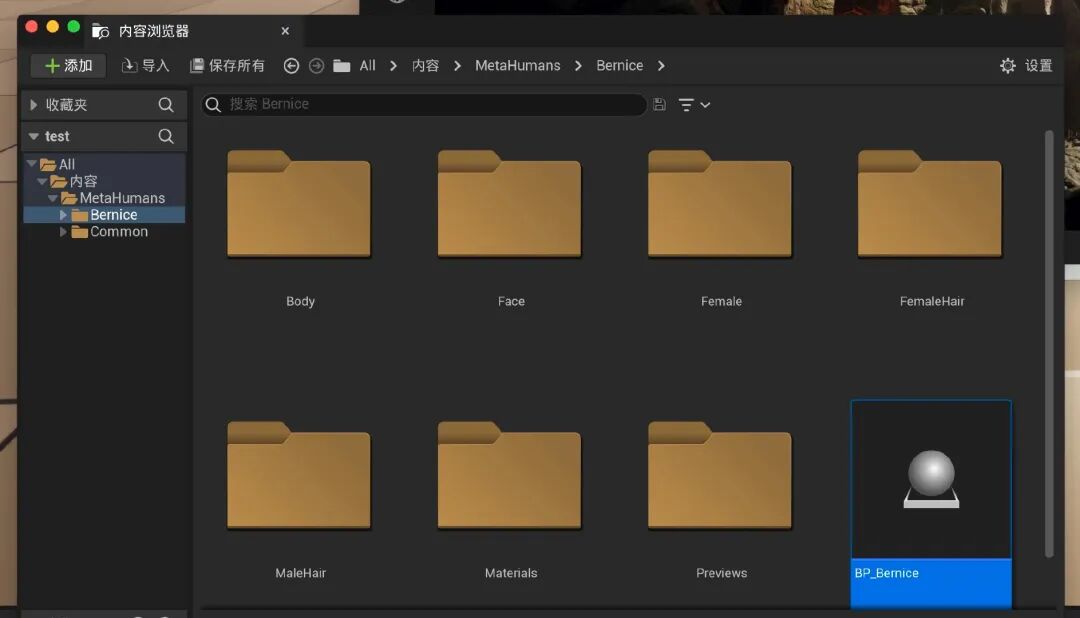The width and height of the screenshot is (1080, 618).
Task: Click All in the breadcrumb path
Action: pyautogui.click(x=367, y=66)
